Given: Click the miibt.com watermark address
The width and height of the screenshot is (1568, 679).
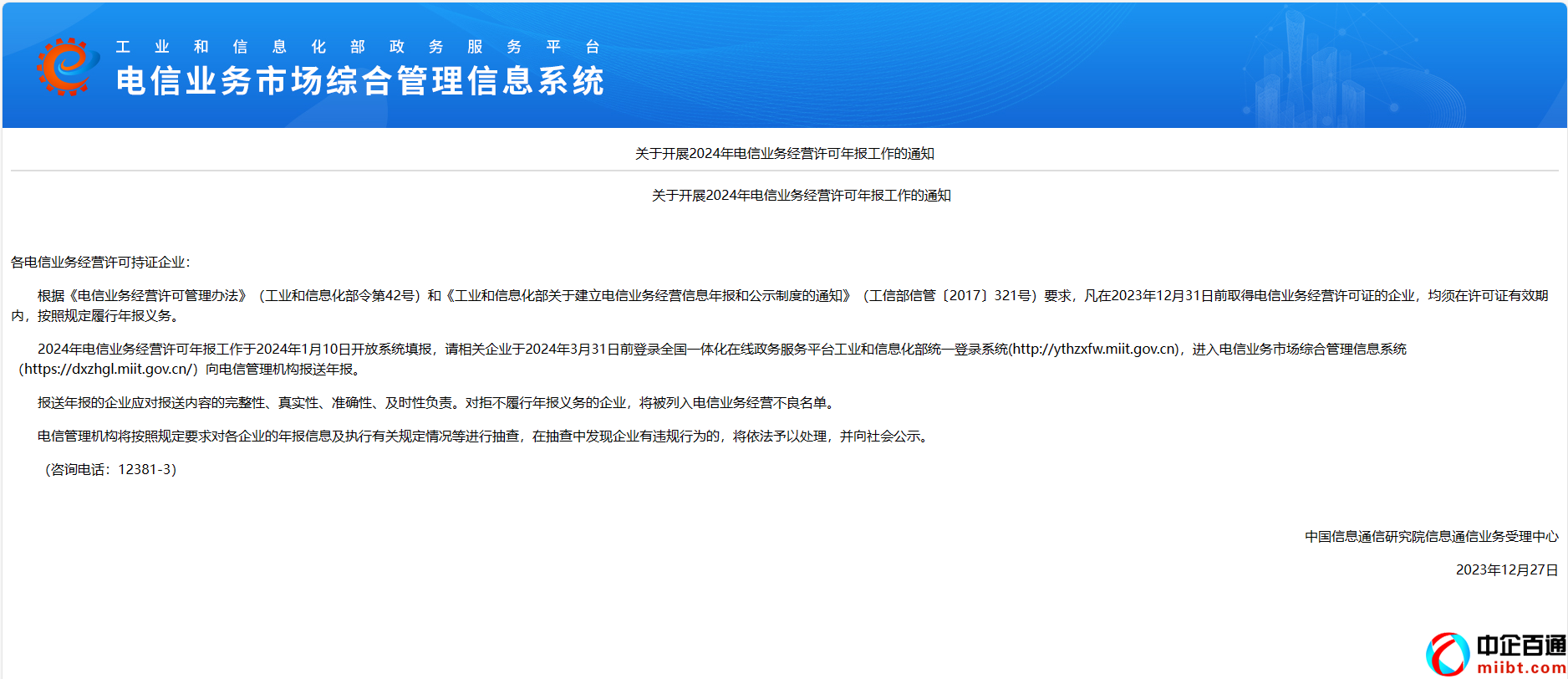Looking at the screenshot, I should coord(1521,668).
